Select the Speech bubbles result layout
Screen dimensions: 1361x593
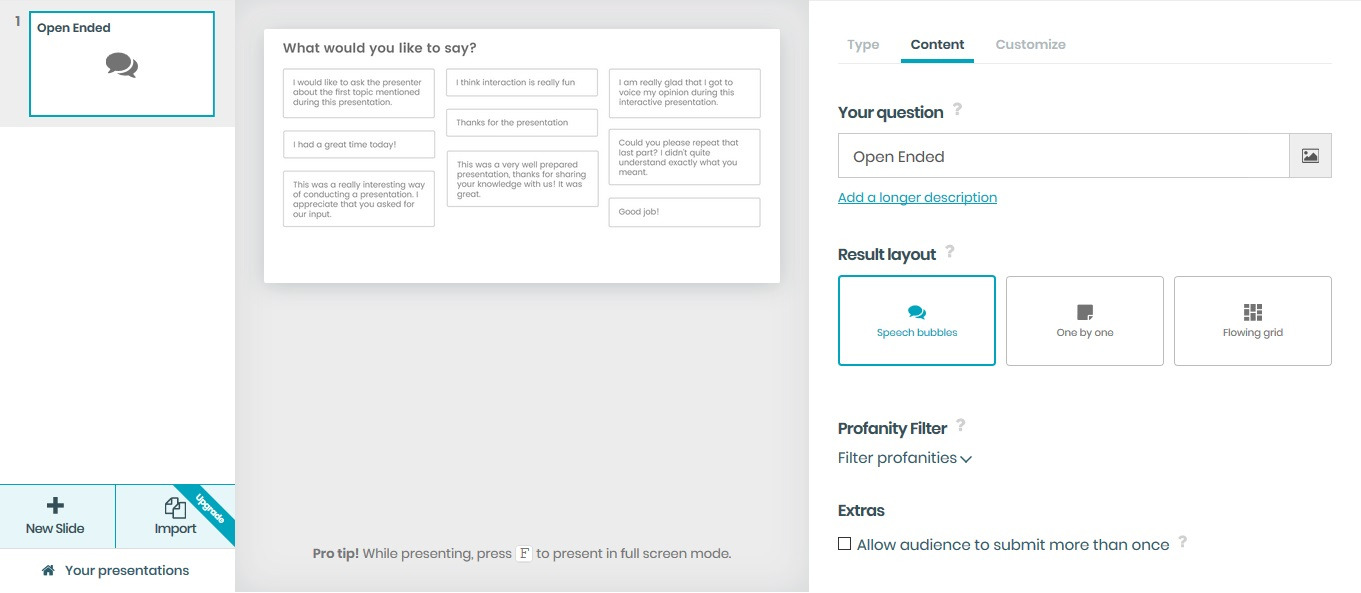click(917, 321)
